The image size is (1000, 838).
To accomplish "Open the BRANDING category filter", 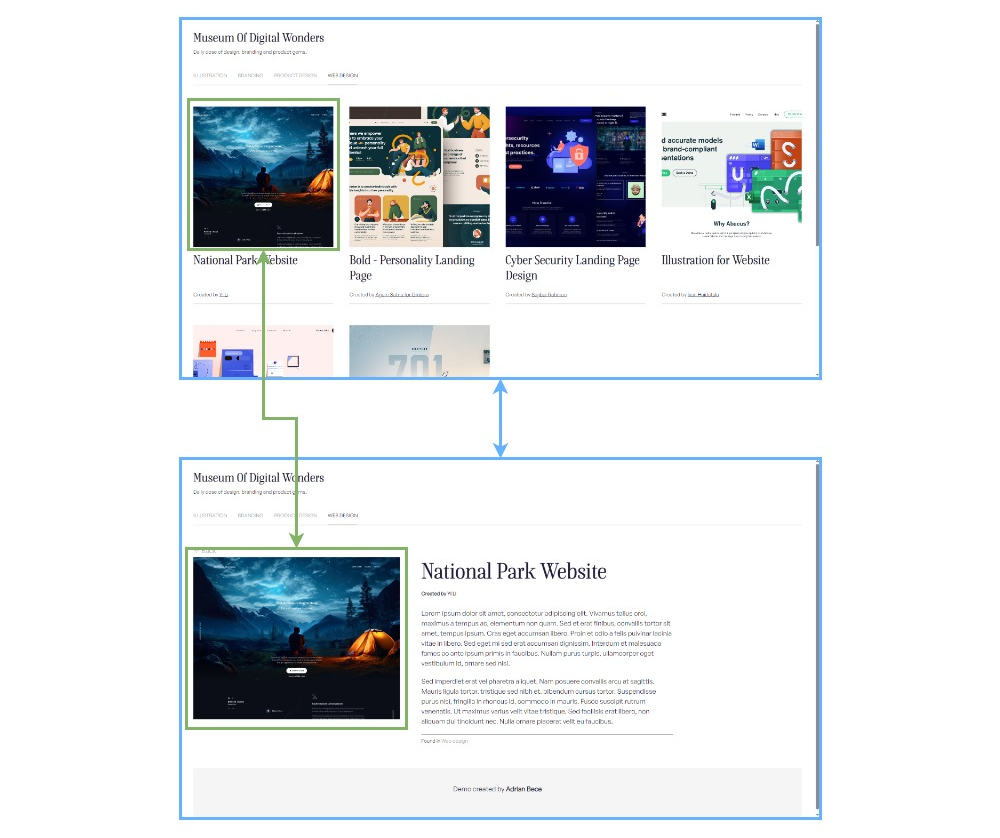I will (250, 75).
